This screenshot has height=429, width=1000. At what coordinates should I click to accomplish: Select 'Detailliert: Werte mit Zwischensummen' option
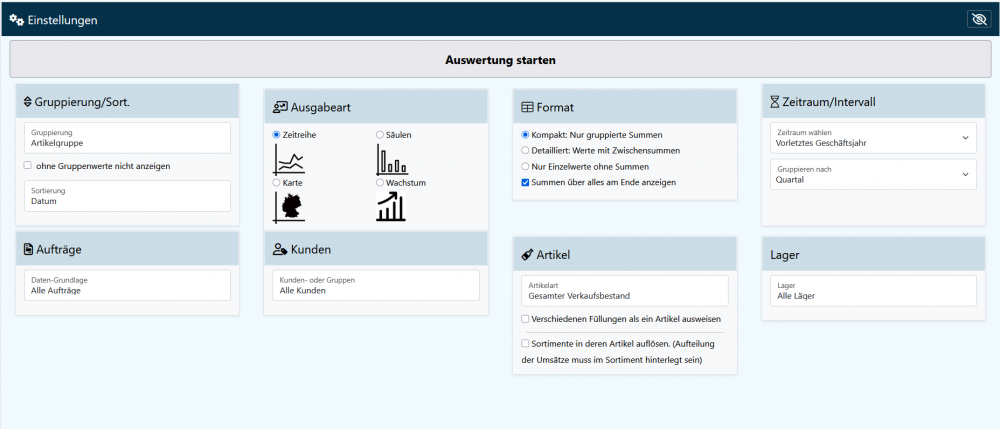526,150
